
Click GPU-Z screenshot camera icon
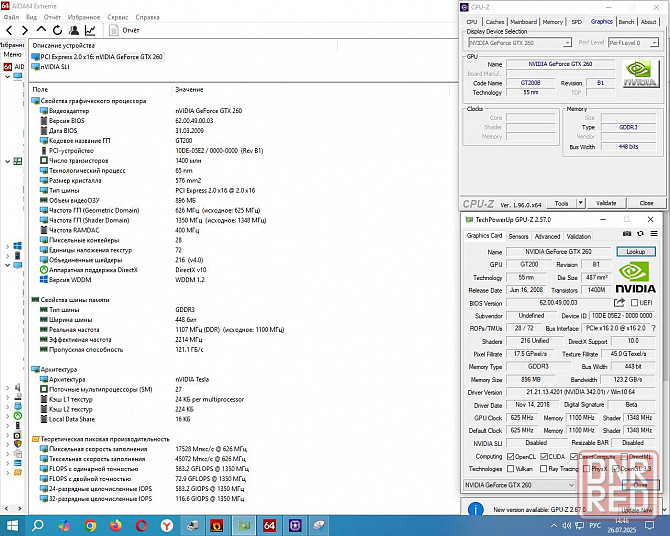point(627,233)
